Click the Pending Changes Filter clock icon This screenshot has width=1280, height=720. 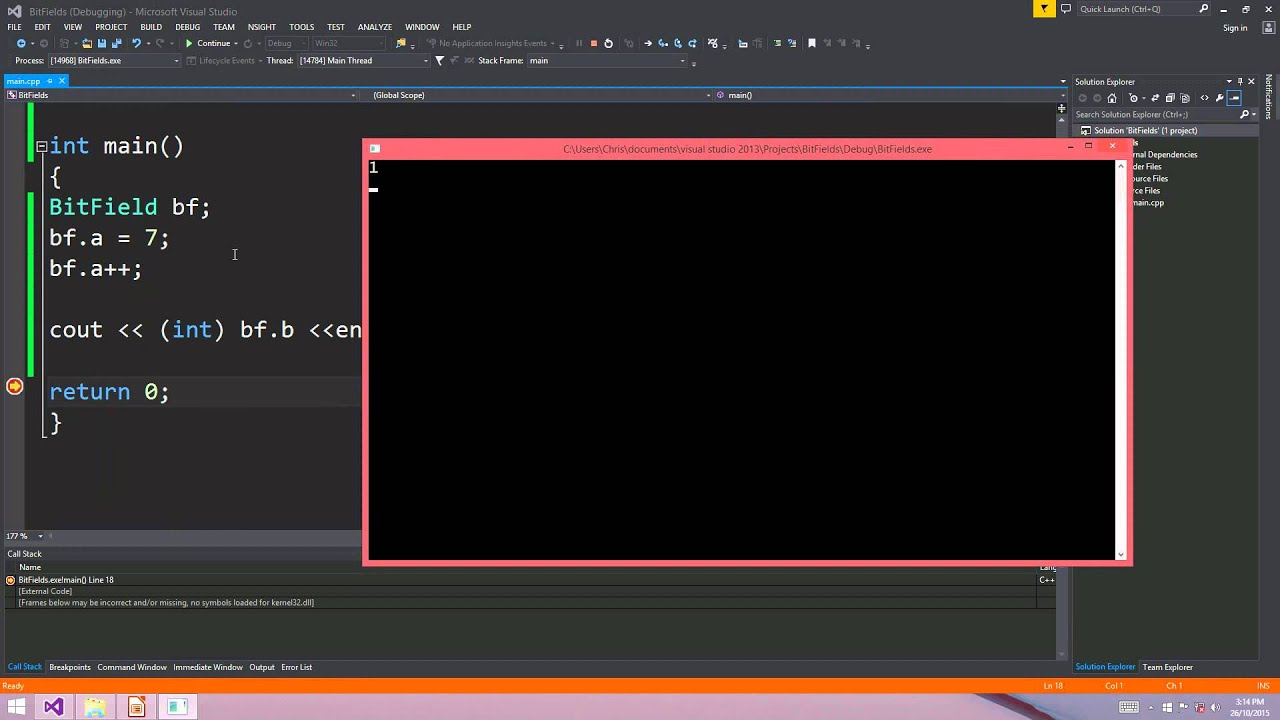coord(1134,98)
